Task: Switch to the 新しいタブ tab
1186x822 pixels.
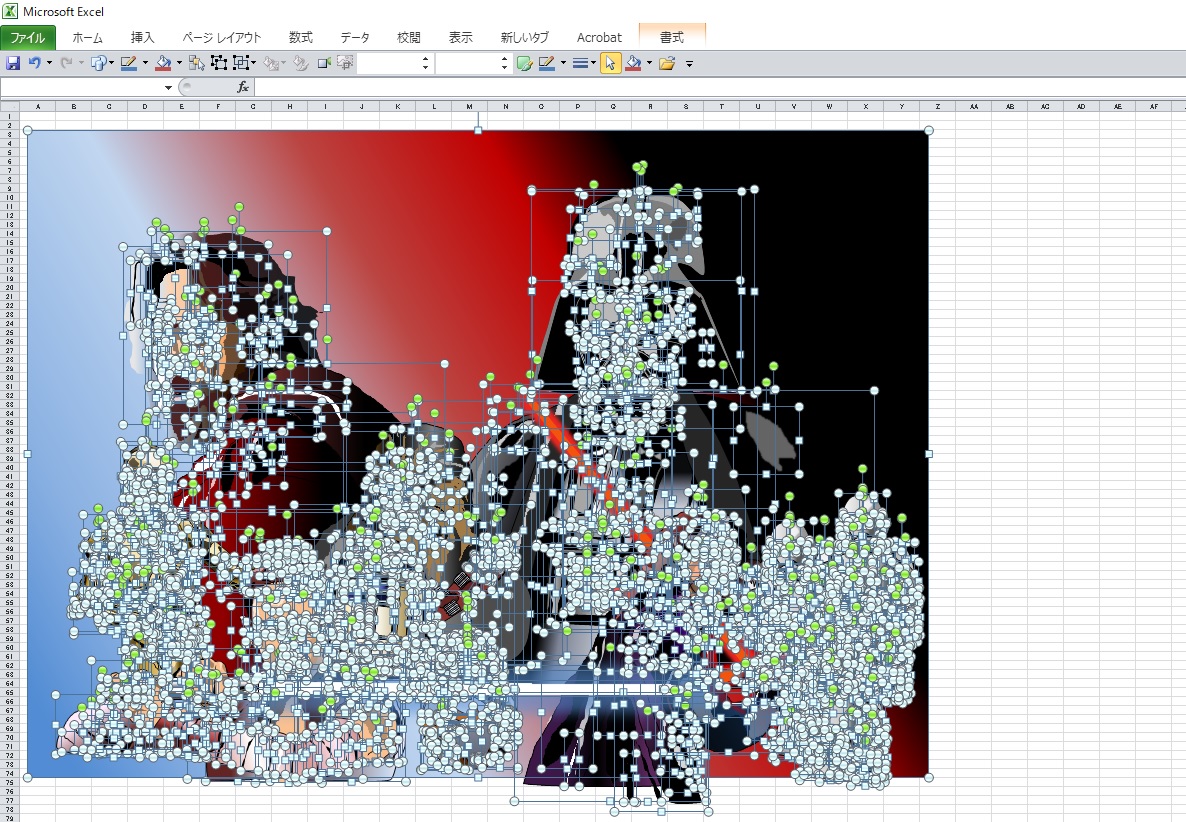Action: [525, 37]
